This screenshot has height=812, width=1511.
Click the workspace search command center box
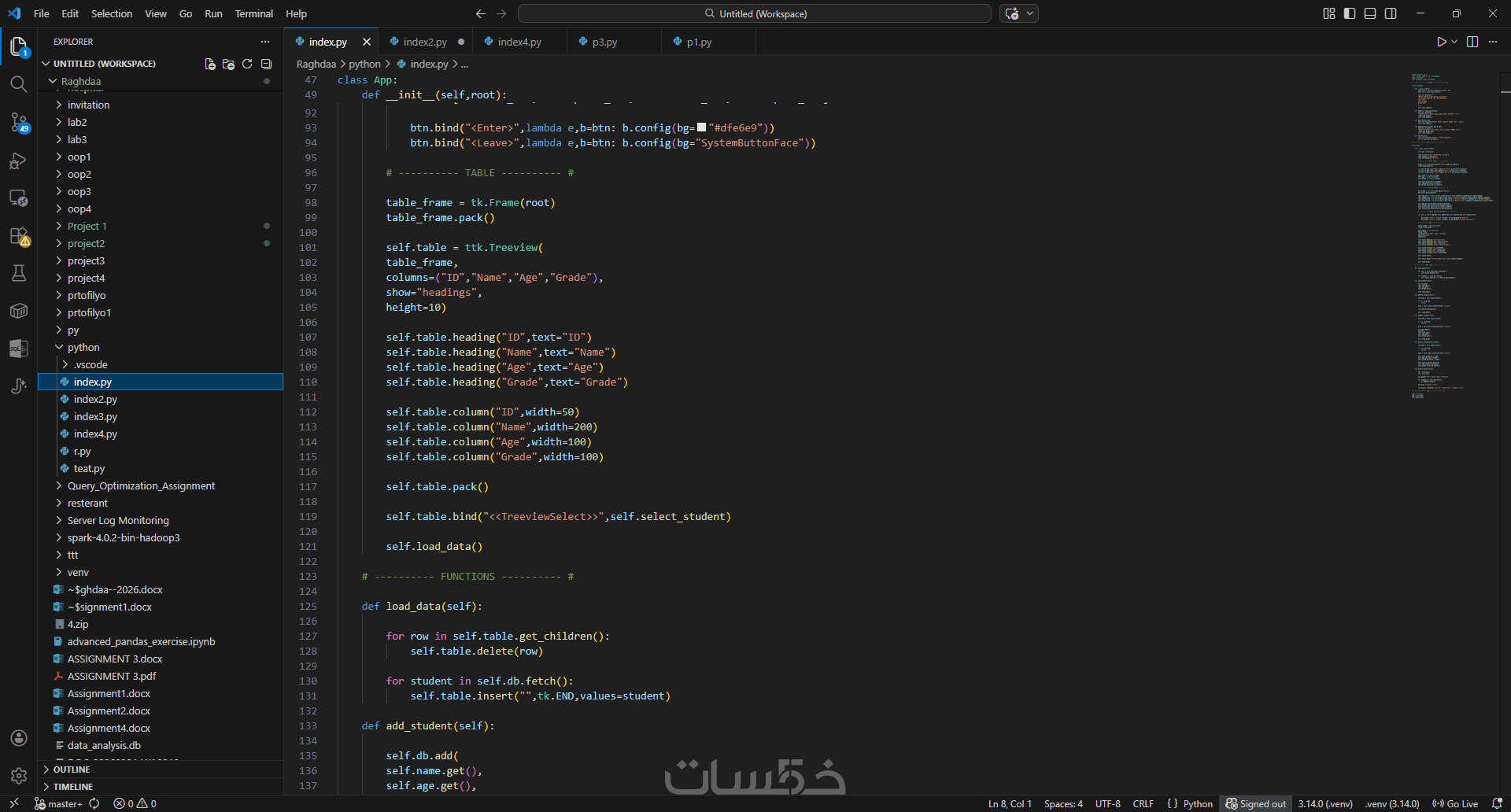tap(754, 13)
